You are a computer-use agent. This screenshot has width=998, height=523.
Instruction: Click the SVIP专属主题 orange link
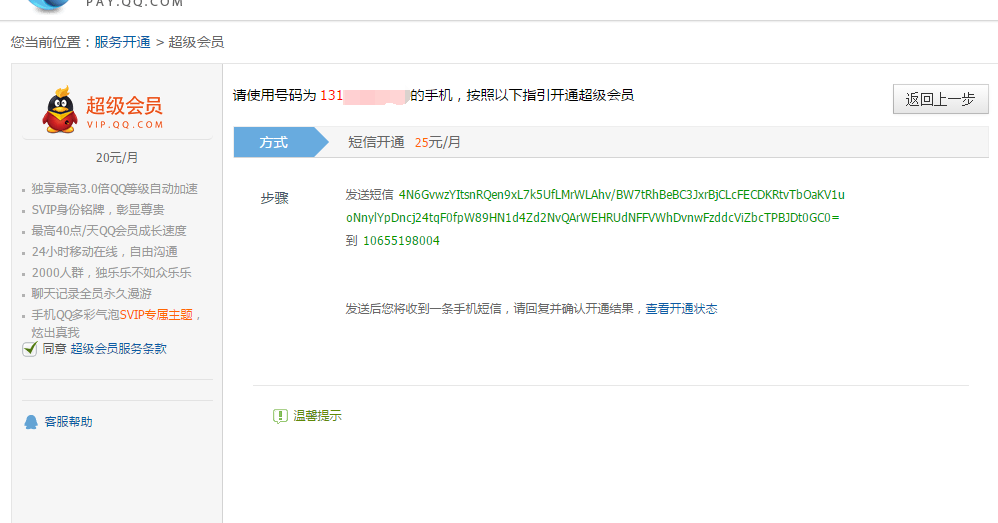[x=156, y=315]
